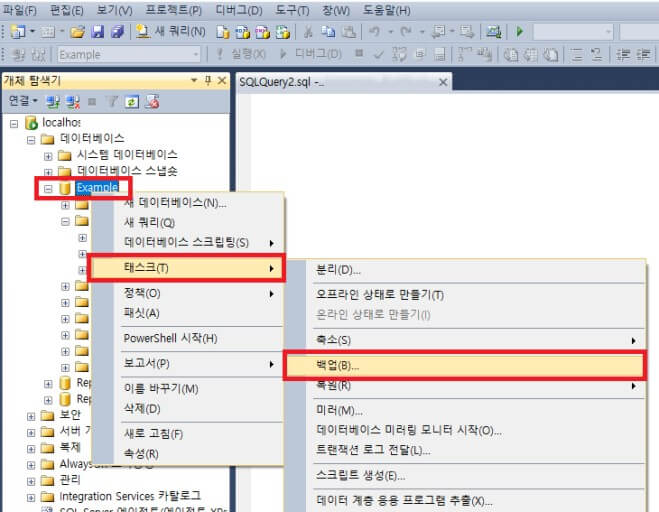Switch to the SQLQuery2.sql tab
This screenshot has height=512, width=659.
point(282,81)
